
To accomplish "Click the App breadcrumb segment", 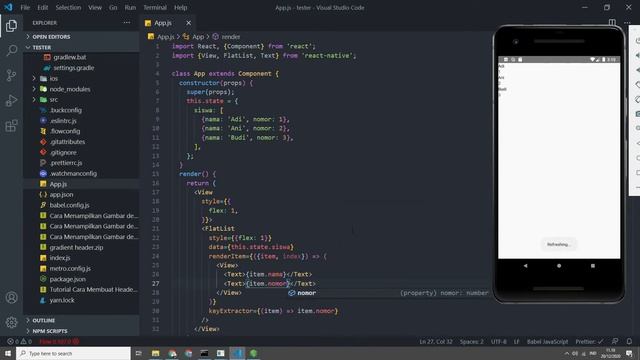I will pyautogui.click(x=198, y=37).
